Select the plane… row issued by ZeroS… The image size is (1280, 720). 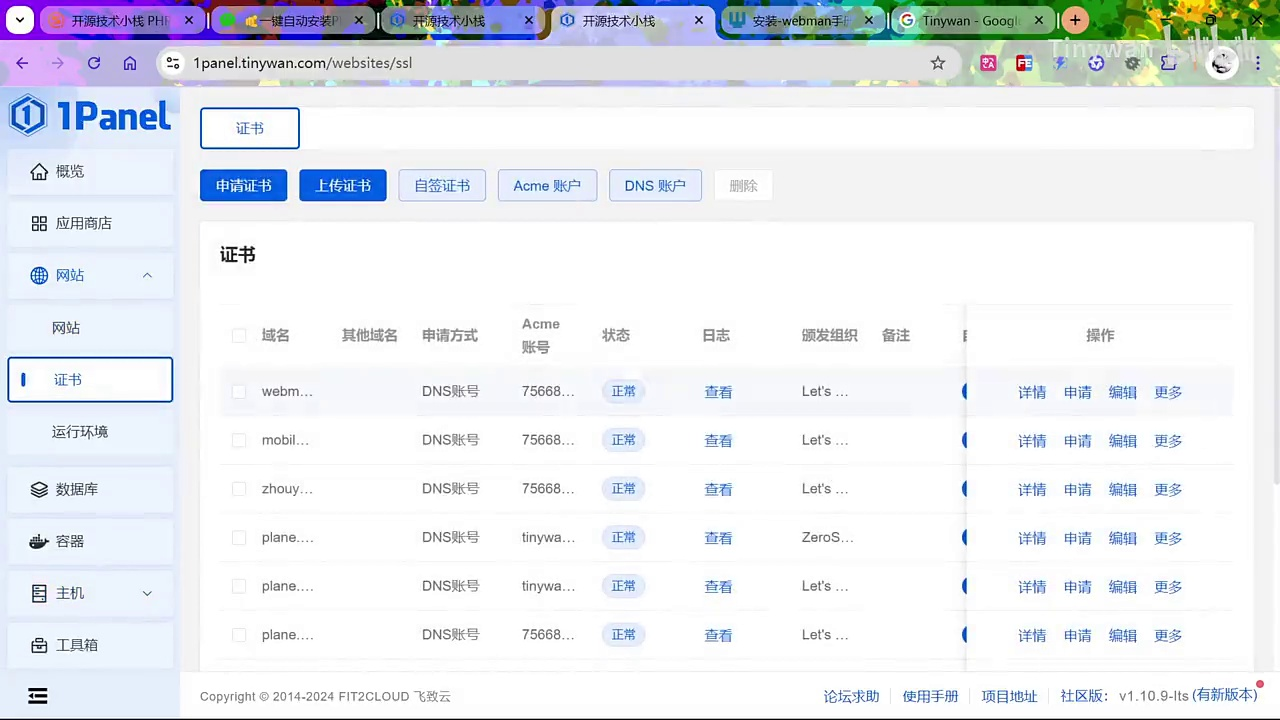(239, 538)
